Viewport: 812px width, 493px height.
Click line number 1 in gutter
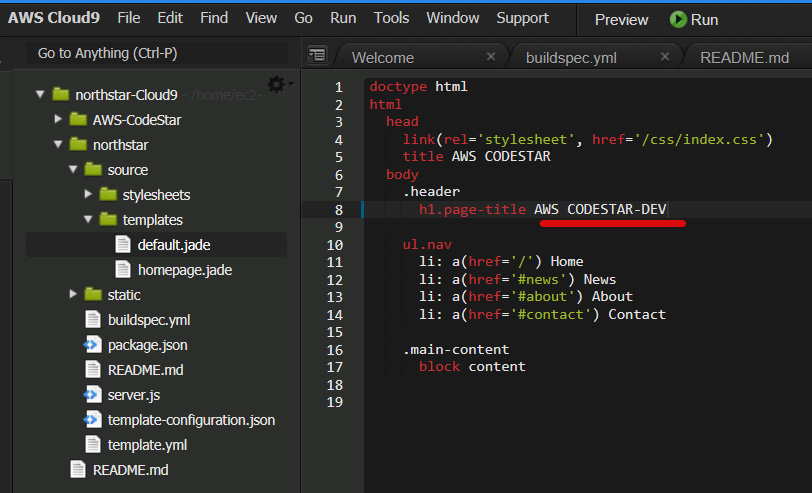(339, 87)
